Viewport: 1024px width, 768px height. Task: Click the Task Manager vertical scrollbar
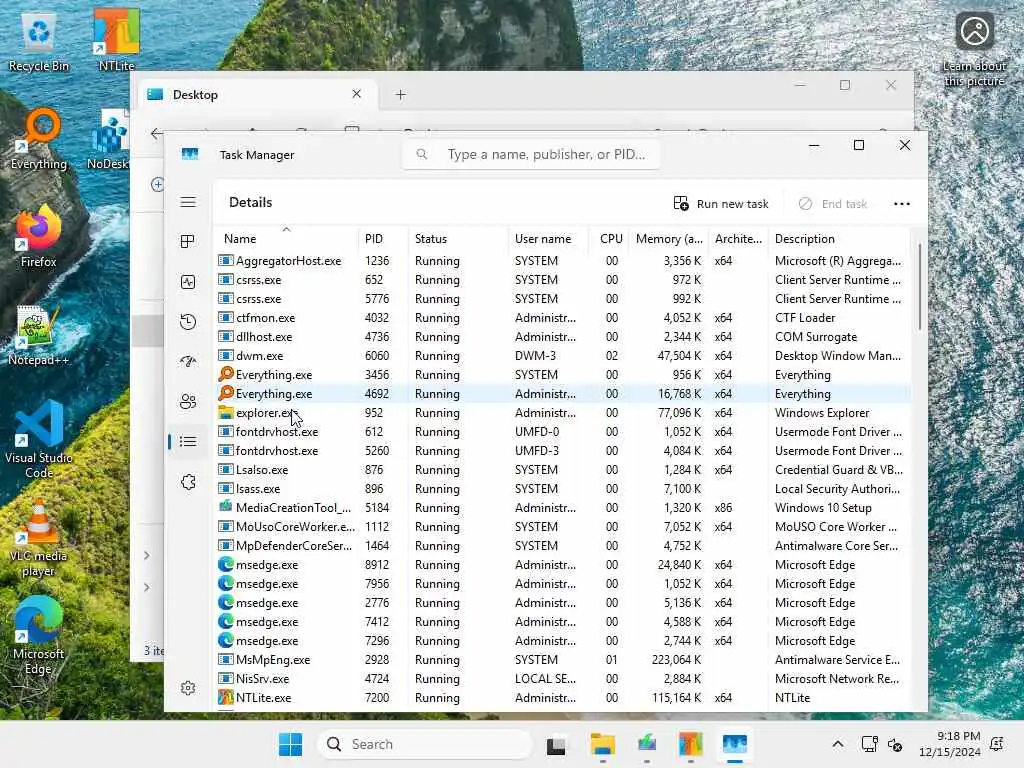[x=920, y=287]
